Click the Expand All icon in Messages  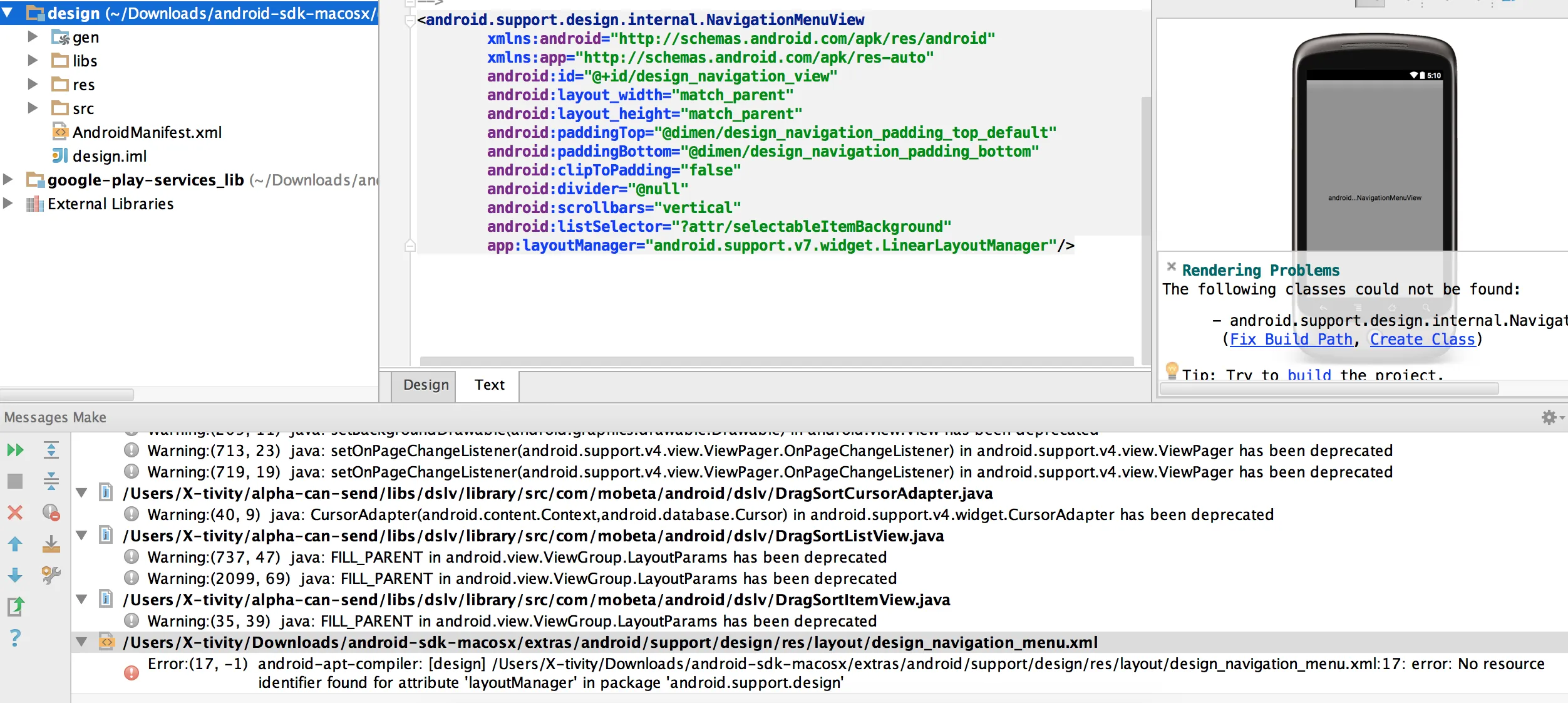pyautogui.click(x=51, y=450)
